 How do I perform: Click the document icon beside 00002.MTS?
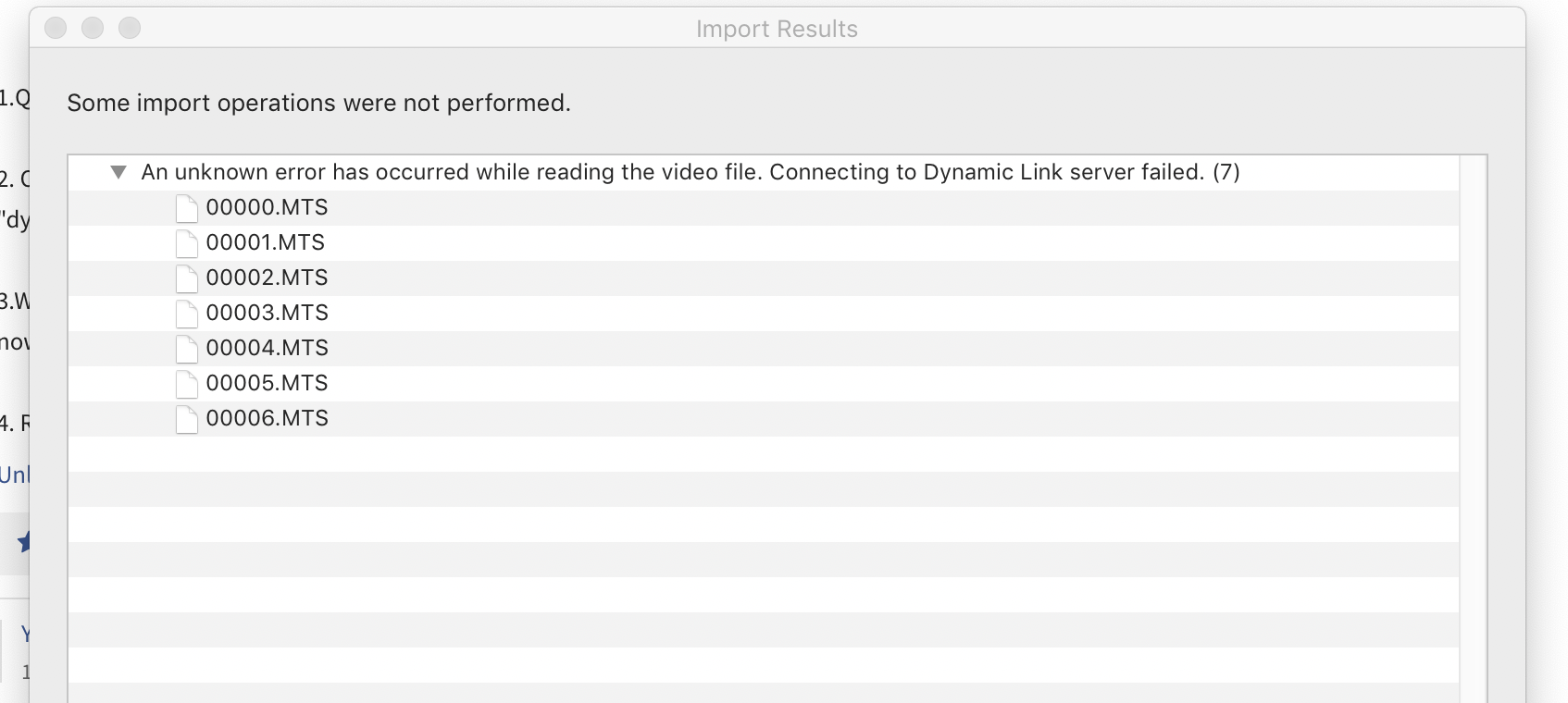tap(186, 278)
